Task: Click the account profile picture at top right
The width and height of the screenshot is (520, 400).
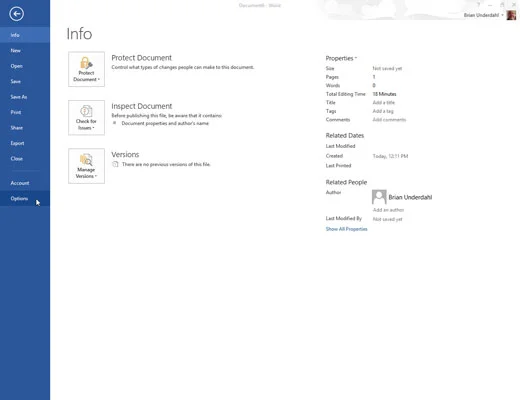Action: click(511, 15)
